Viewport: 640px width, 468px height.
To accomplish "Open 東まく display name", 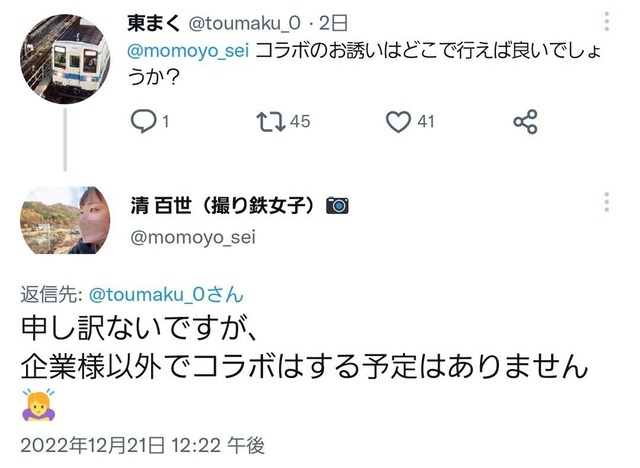I will click(x=154, y=23).
